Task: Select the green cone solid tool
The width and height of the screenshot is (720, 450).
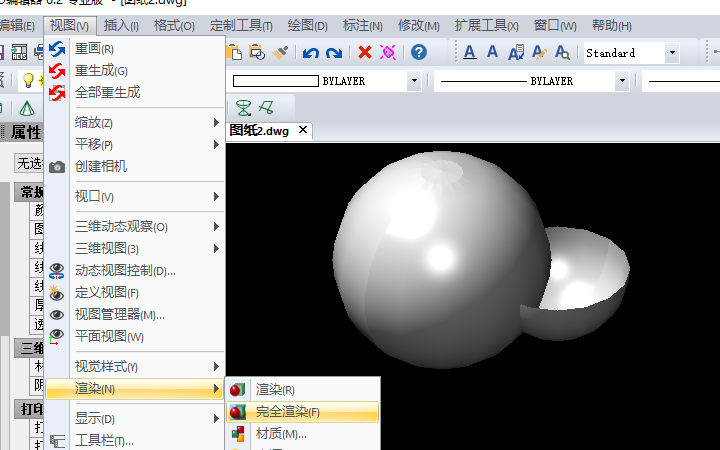Action: [27, 108]
